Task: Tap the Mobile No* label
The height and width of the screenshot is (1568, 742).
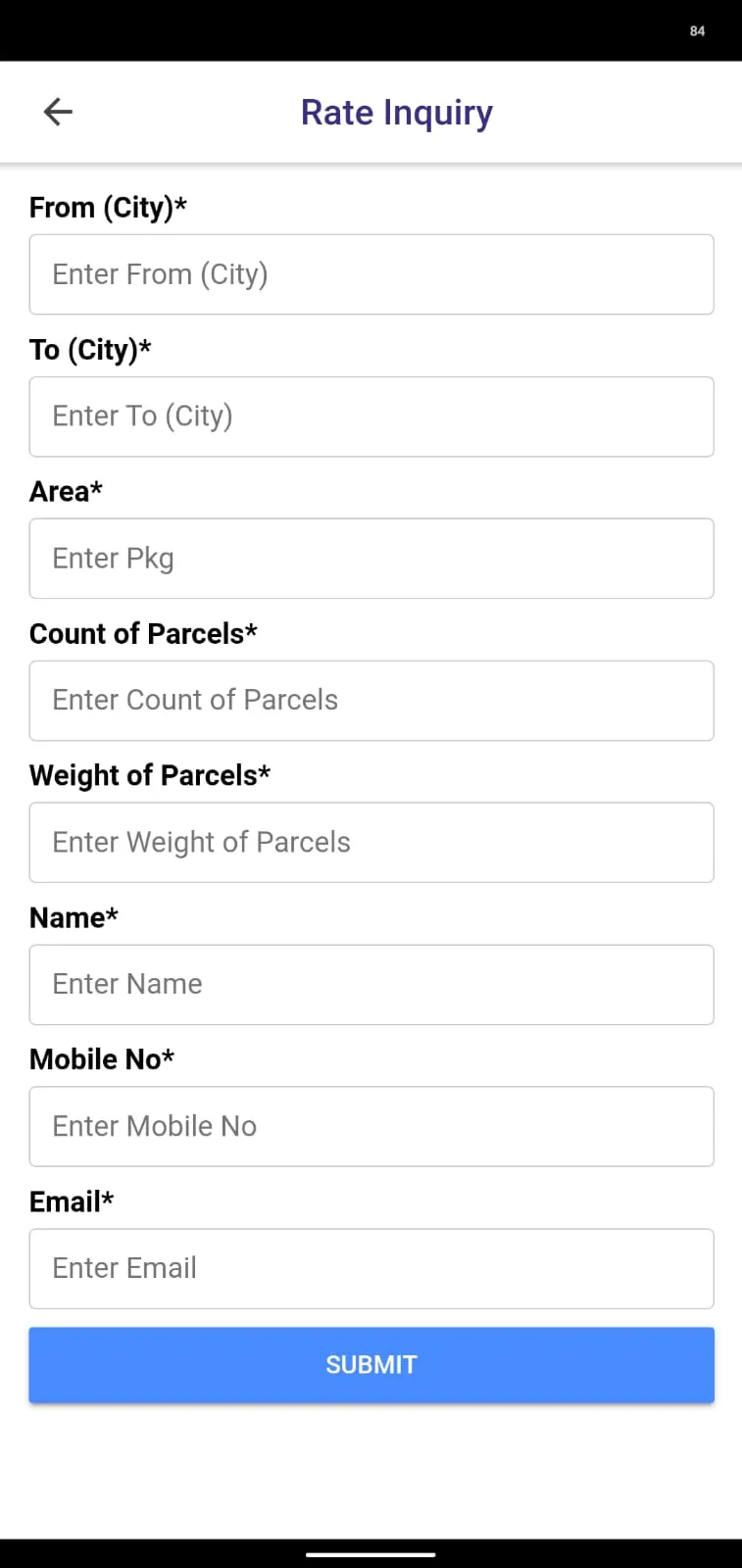Action: (102, 1059)
